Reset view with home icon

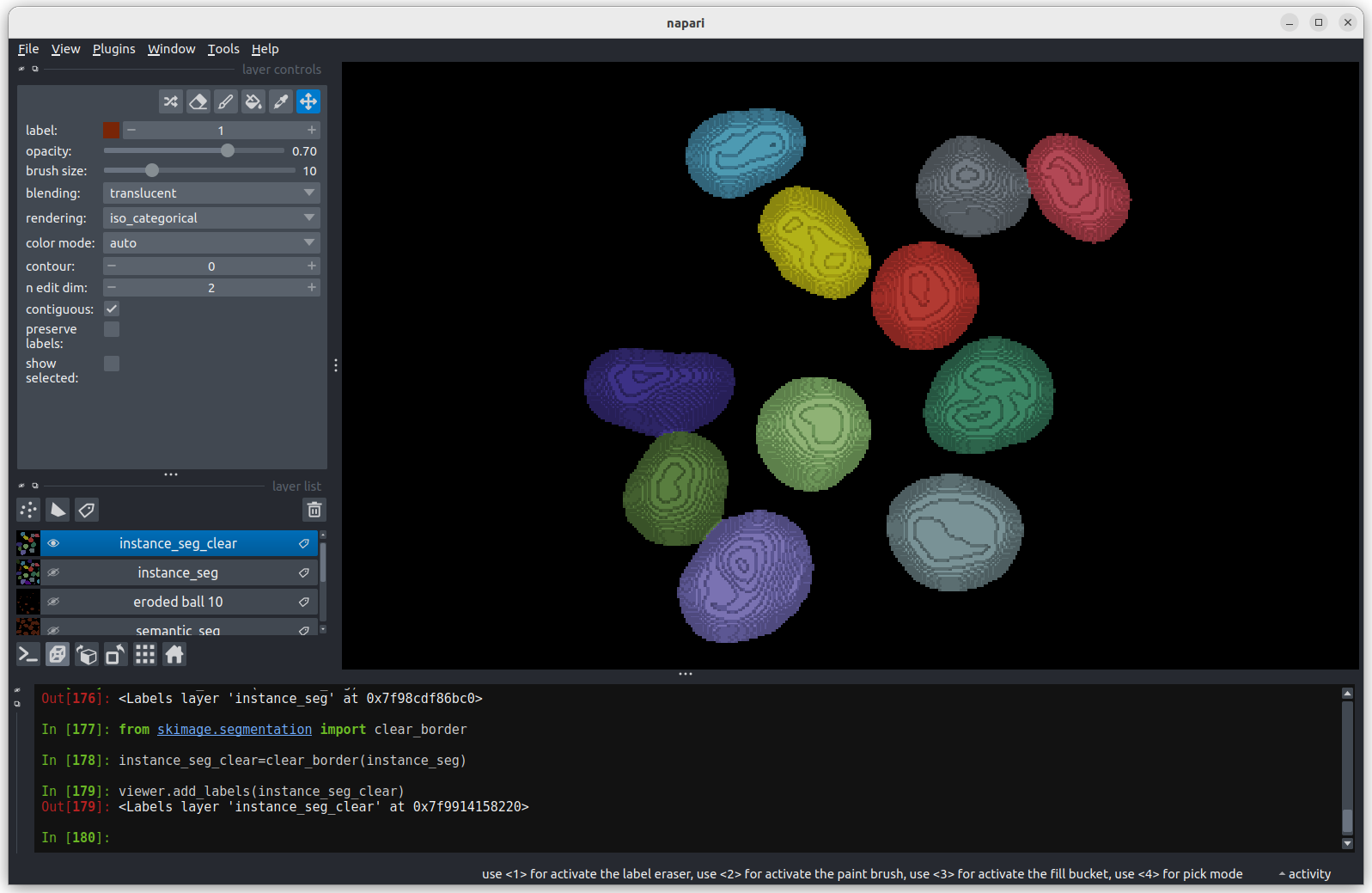[174, 655]
